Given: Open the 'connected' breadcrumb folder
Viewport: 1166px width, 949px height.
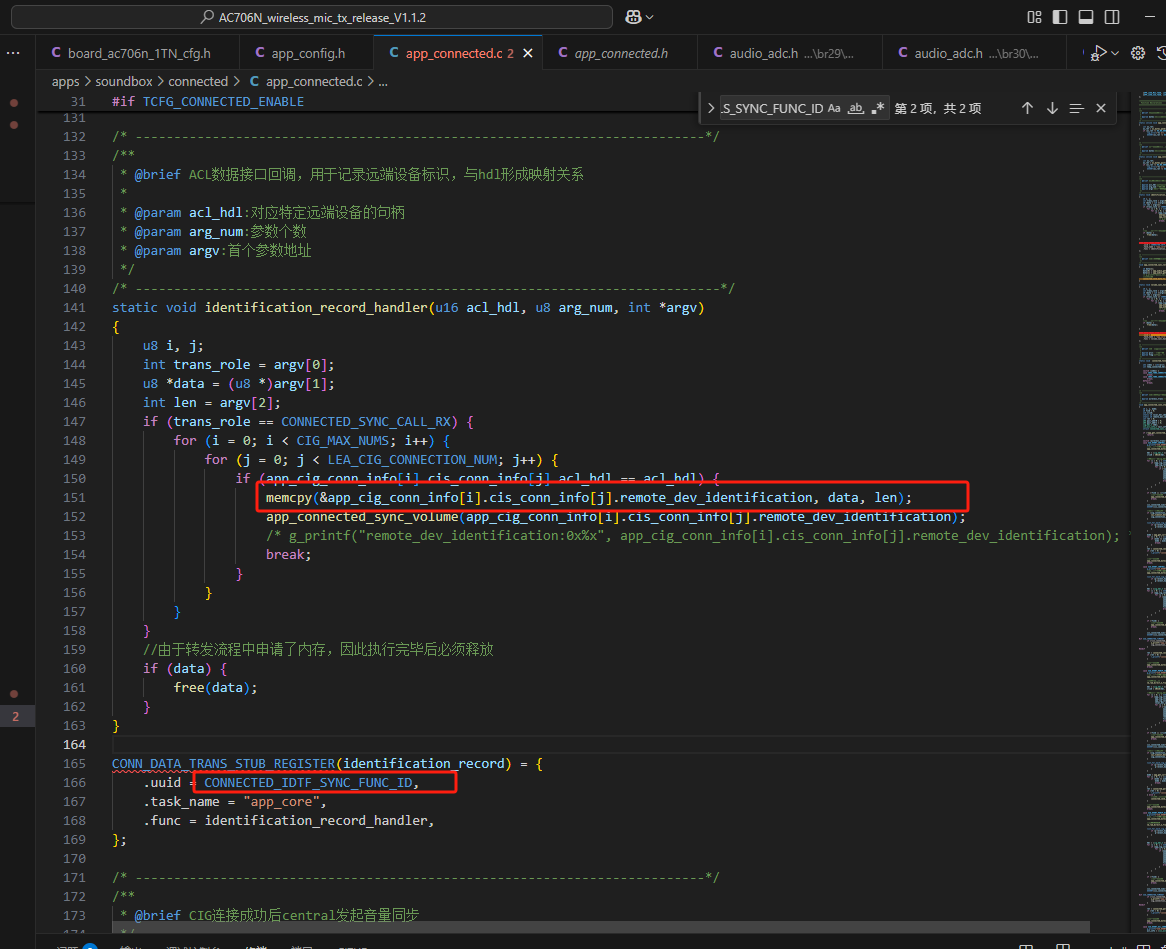Looking at the screenshot, I should point(198,82).
